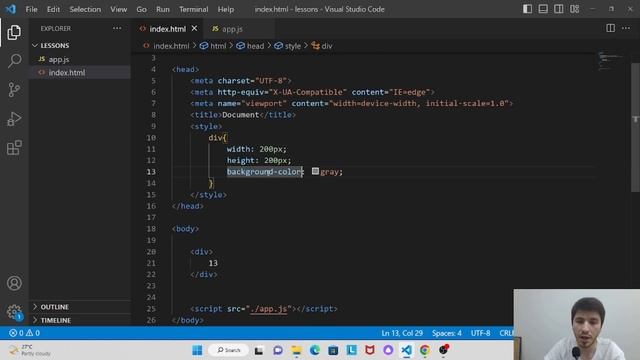
Task: Open the Extensions view
Action: 14,148
